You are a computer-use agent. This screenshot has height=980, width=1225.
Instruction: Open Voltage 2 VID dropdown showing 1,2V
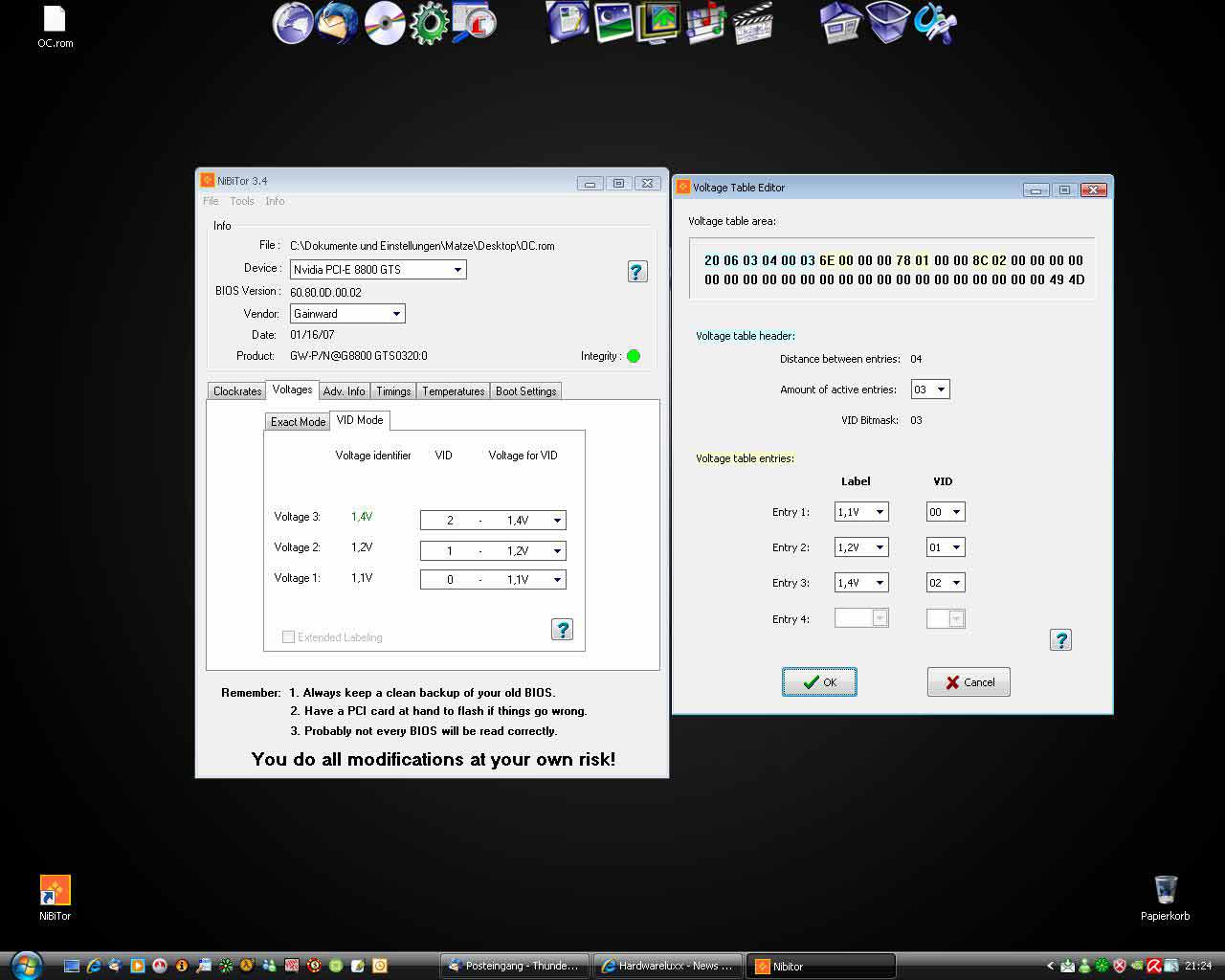coord(493,551)
